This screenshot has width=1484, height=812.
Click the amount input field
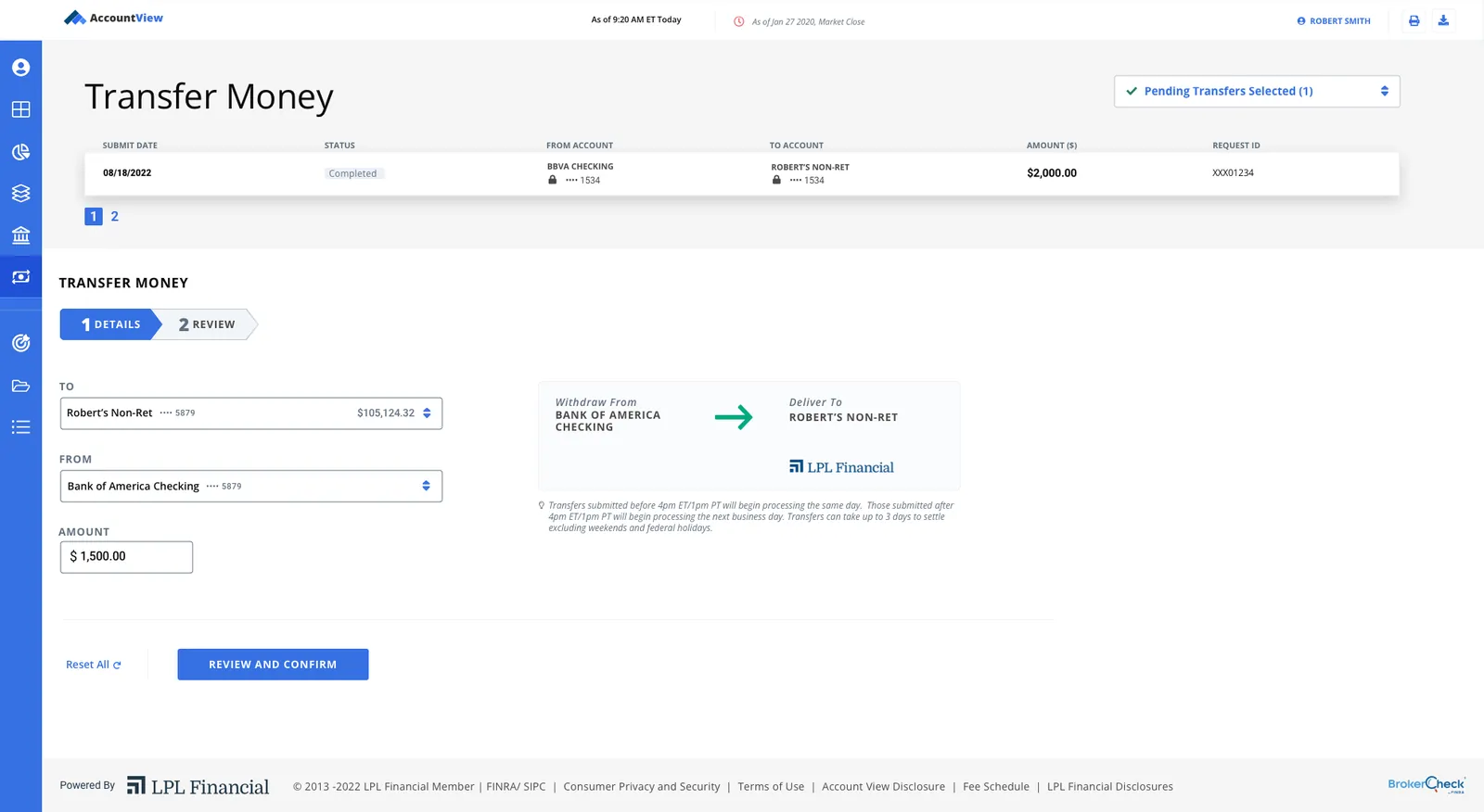click(126, 557)
